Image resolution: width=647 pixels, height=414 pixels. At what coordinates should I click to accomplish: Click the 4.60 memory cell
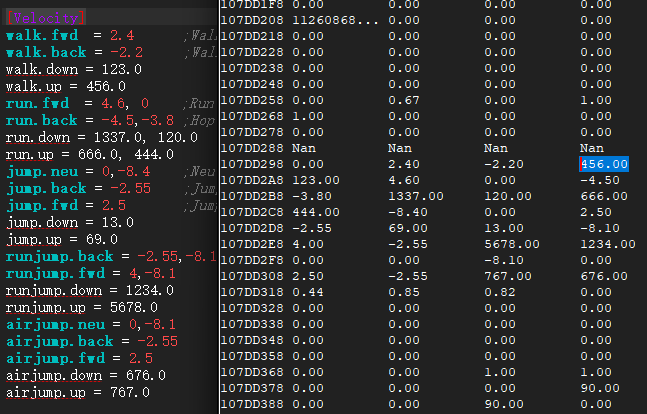point(404,180)
